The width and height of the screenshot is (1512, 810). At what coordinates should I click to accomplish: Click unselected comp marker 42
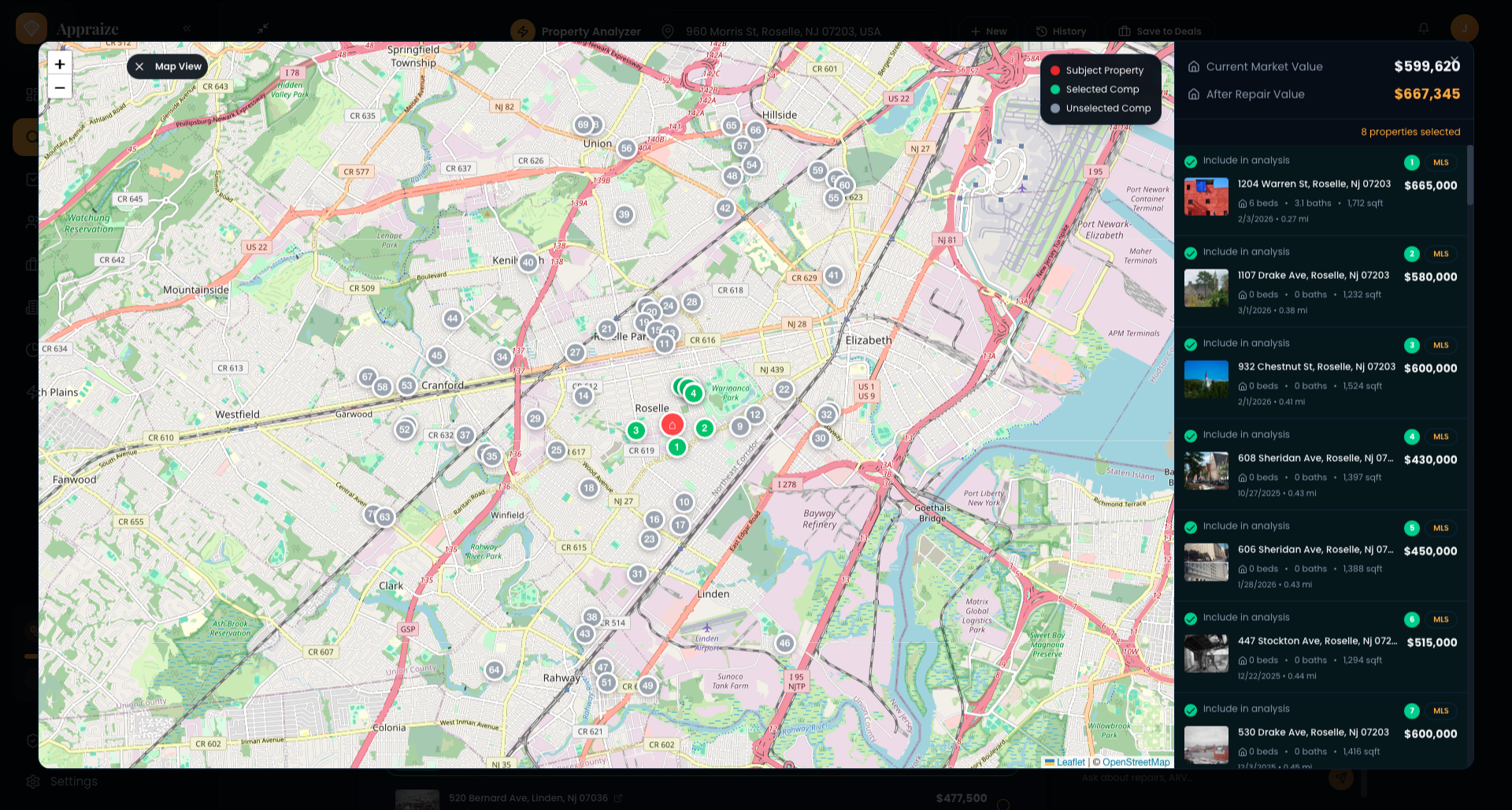(724, 208)
